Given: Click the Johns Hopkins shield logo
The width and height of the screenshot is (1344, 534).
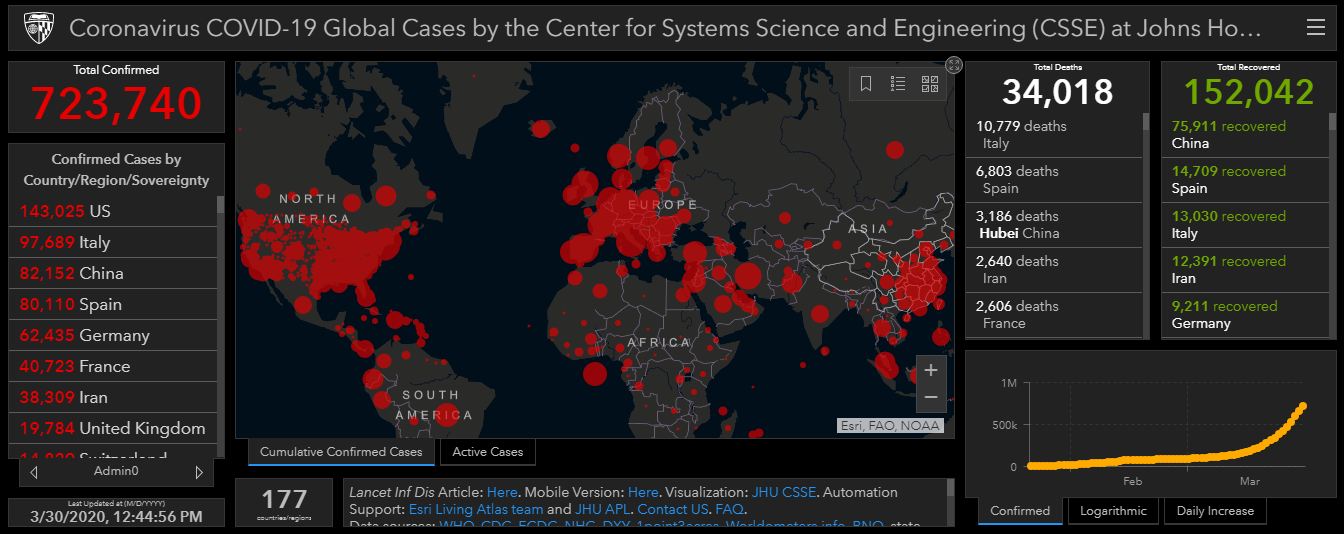Looking at the screenshot, I should pos(38,28).
